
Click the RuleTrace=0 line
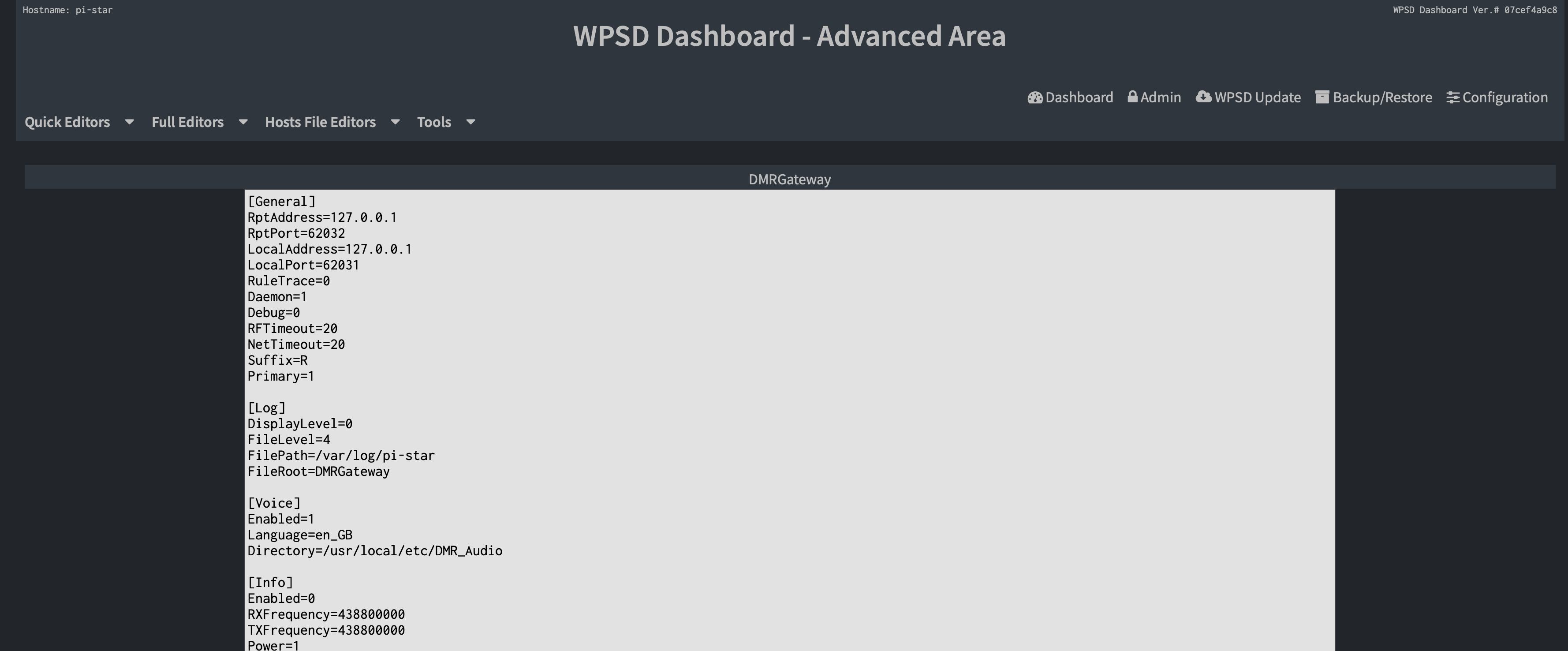288,281
